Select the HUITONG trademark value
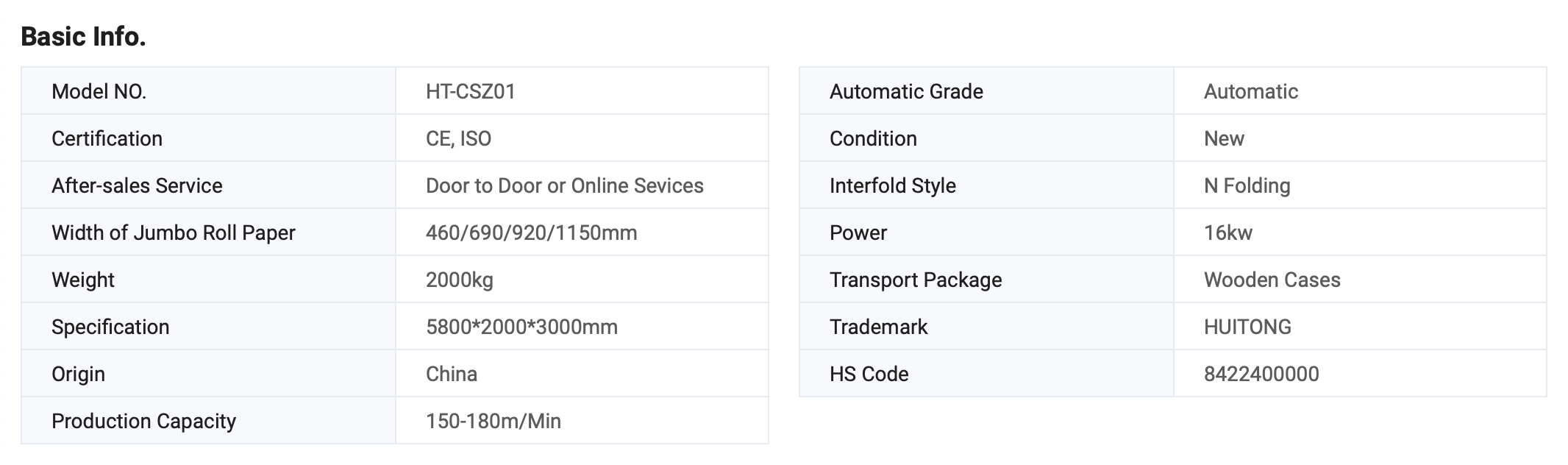The image size is (1568, 465). 1247,327
